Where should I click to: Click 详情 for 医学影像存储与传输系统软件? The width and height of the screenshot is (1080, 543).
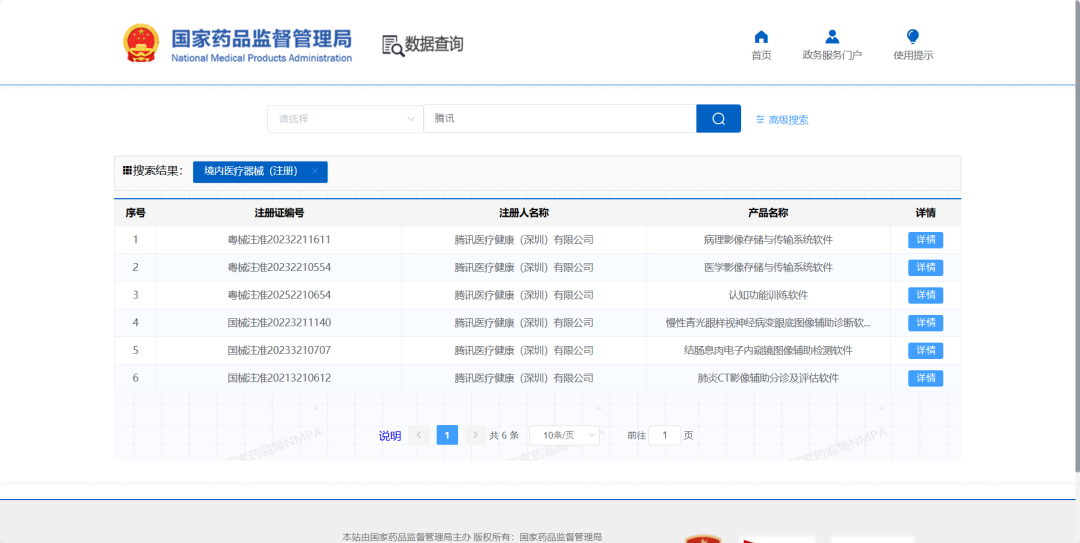click(925, 267)
